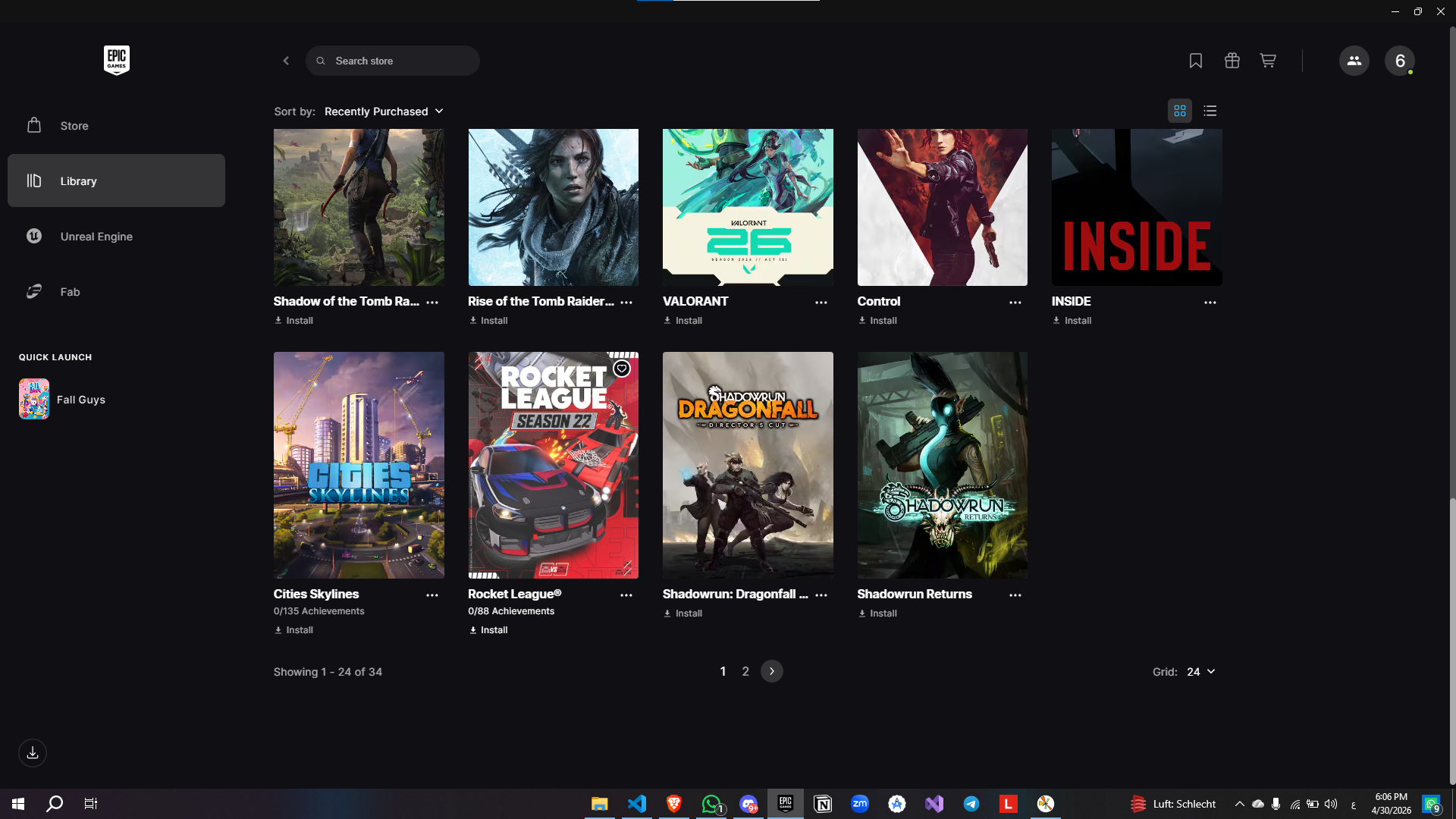Install Control
The width and height of the screenshot is (1456, 819).
(877, 321)
